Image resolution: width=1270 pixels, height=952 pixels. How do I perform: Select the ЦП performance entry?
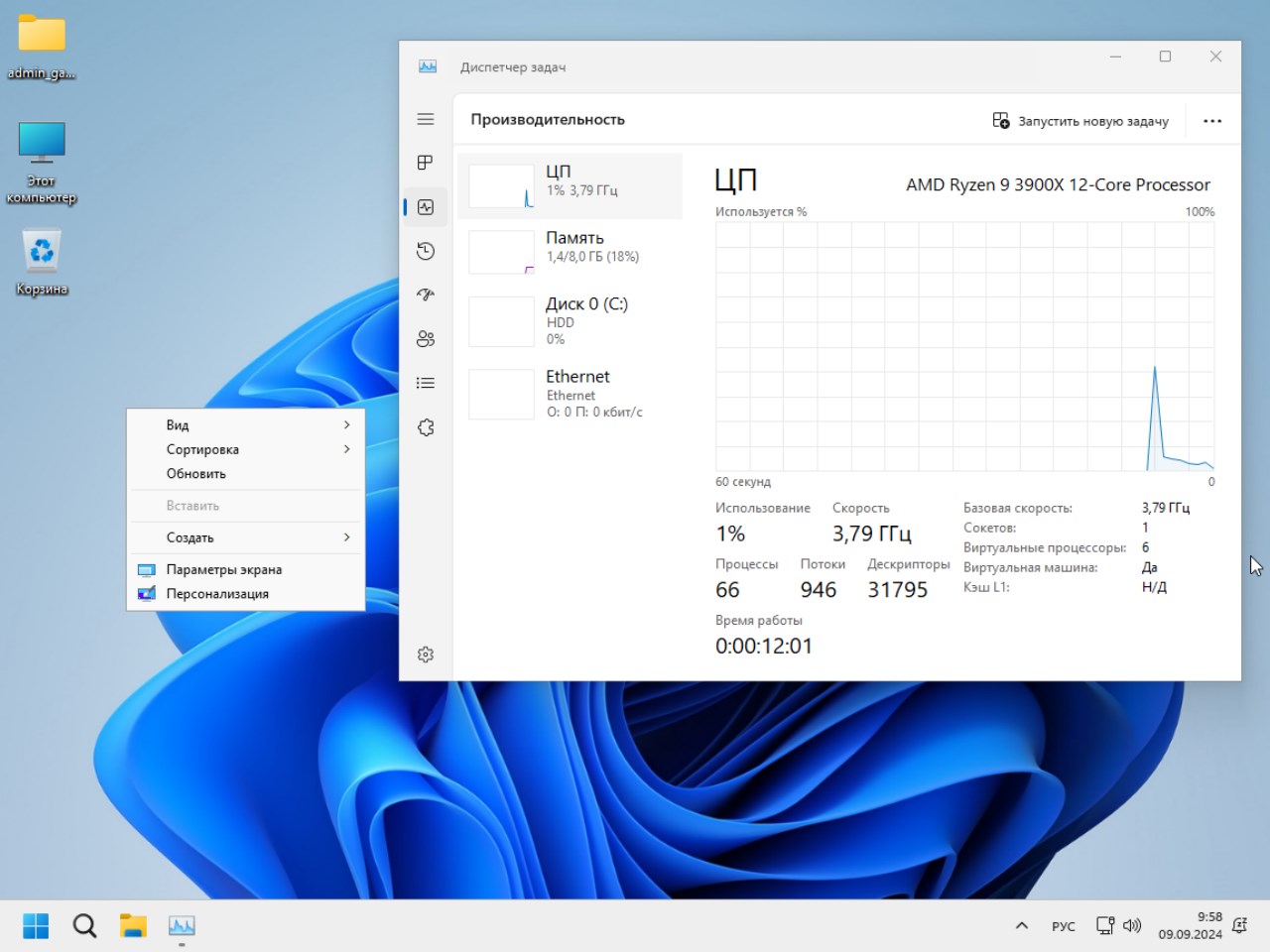point(571,186)
